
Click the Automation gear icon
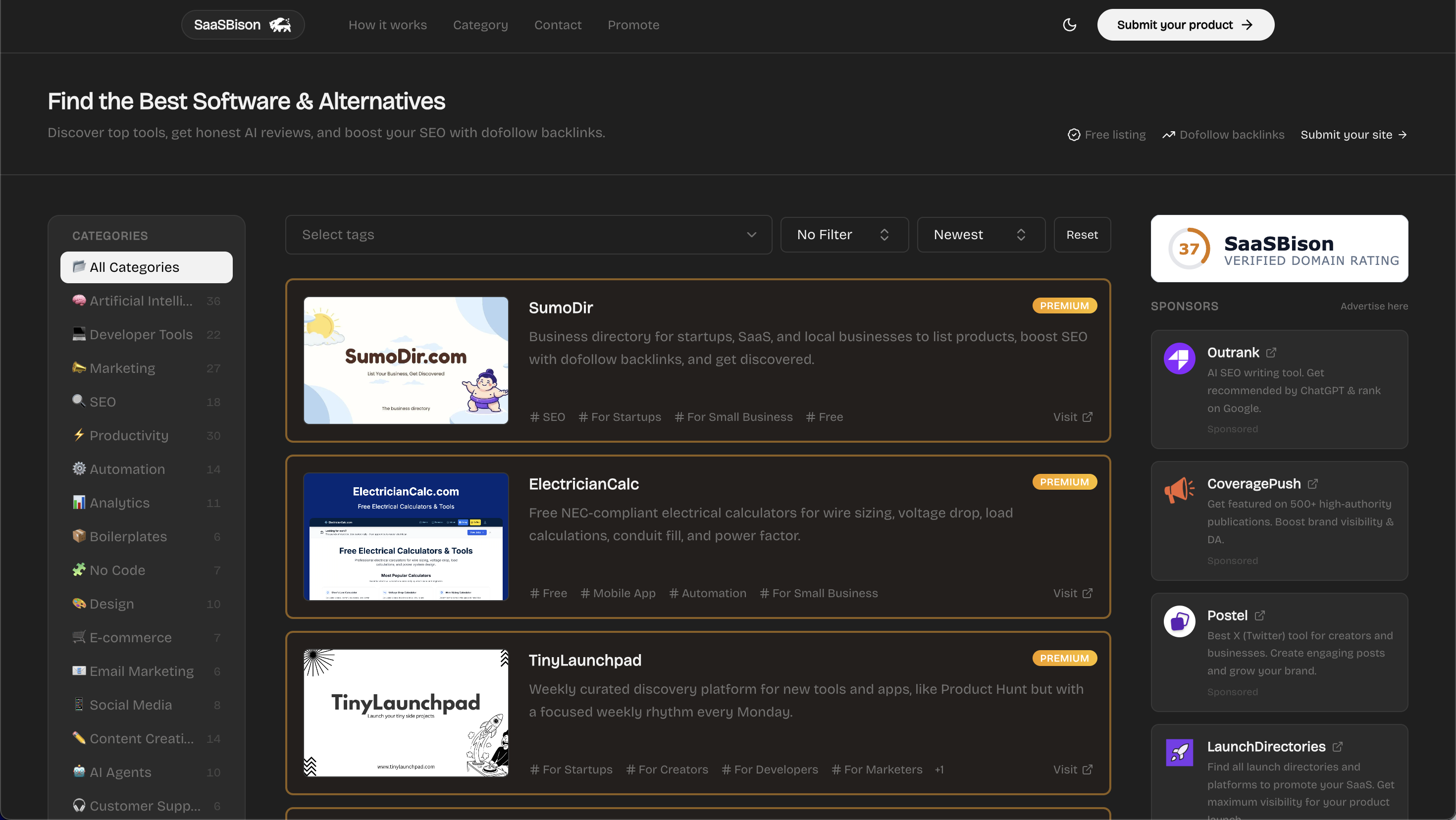[79, 468]
